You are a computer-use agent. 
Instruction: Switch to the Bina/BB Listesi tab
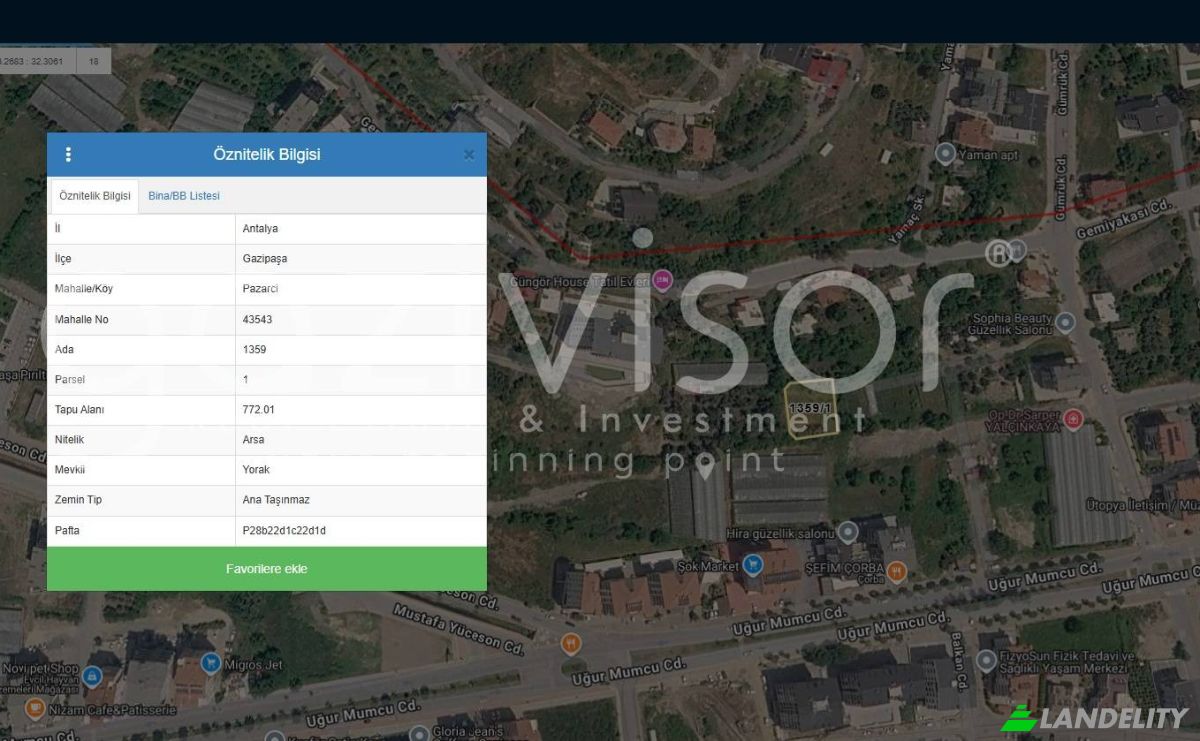coord(184,196)
